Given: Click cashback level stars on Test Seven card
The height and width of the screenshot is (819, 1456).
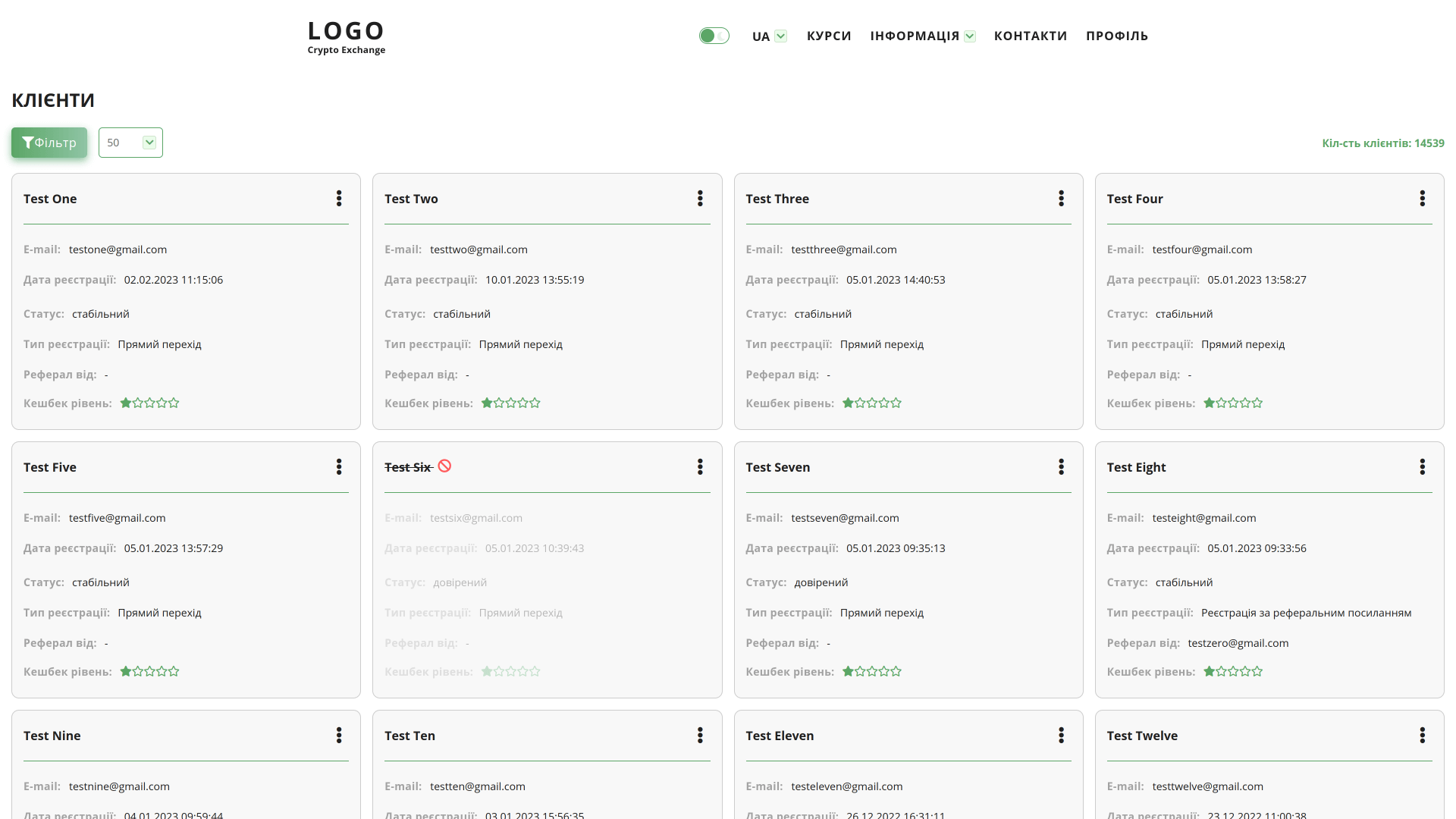Looking at the screenshot, I should (x=872, y=671).
